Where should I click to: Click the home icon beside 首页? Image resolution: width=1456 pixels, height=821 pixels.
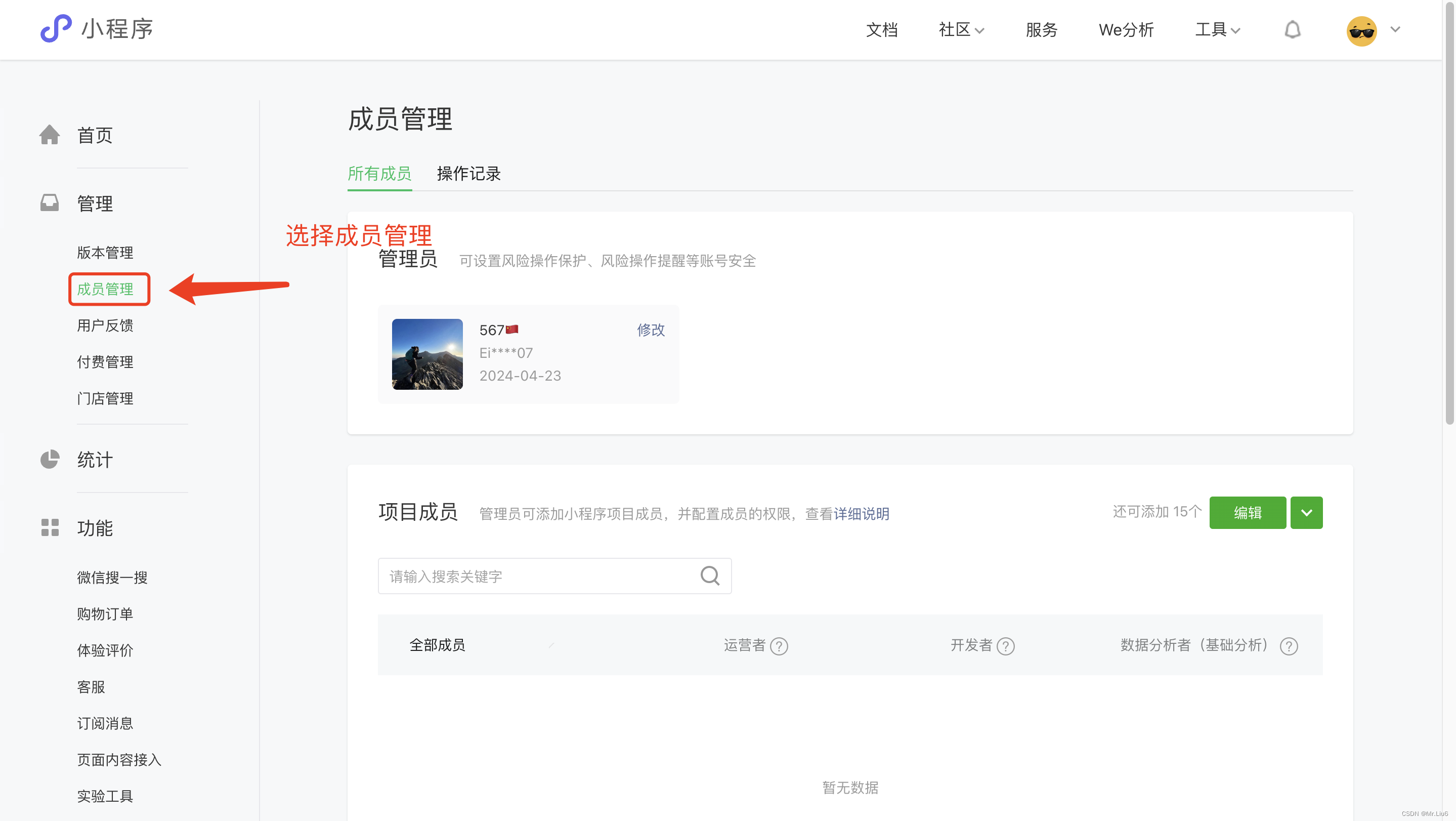[50, 135]
